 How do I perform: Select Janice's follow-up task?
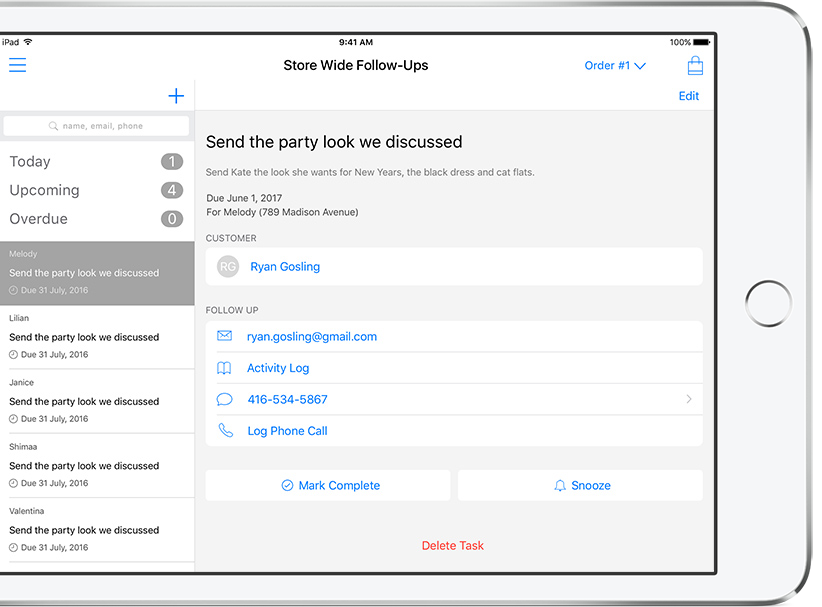click(x=97, y=402)
